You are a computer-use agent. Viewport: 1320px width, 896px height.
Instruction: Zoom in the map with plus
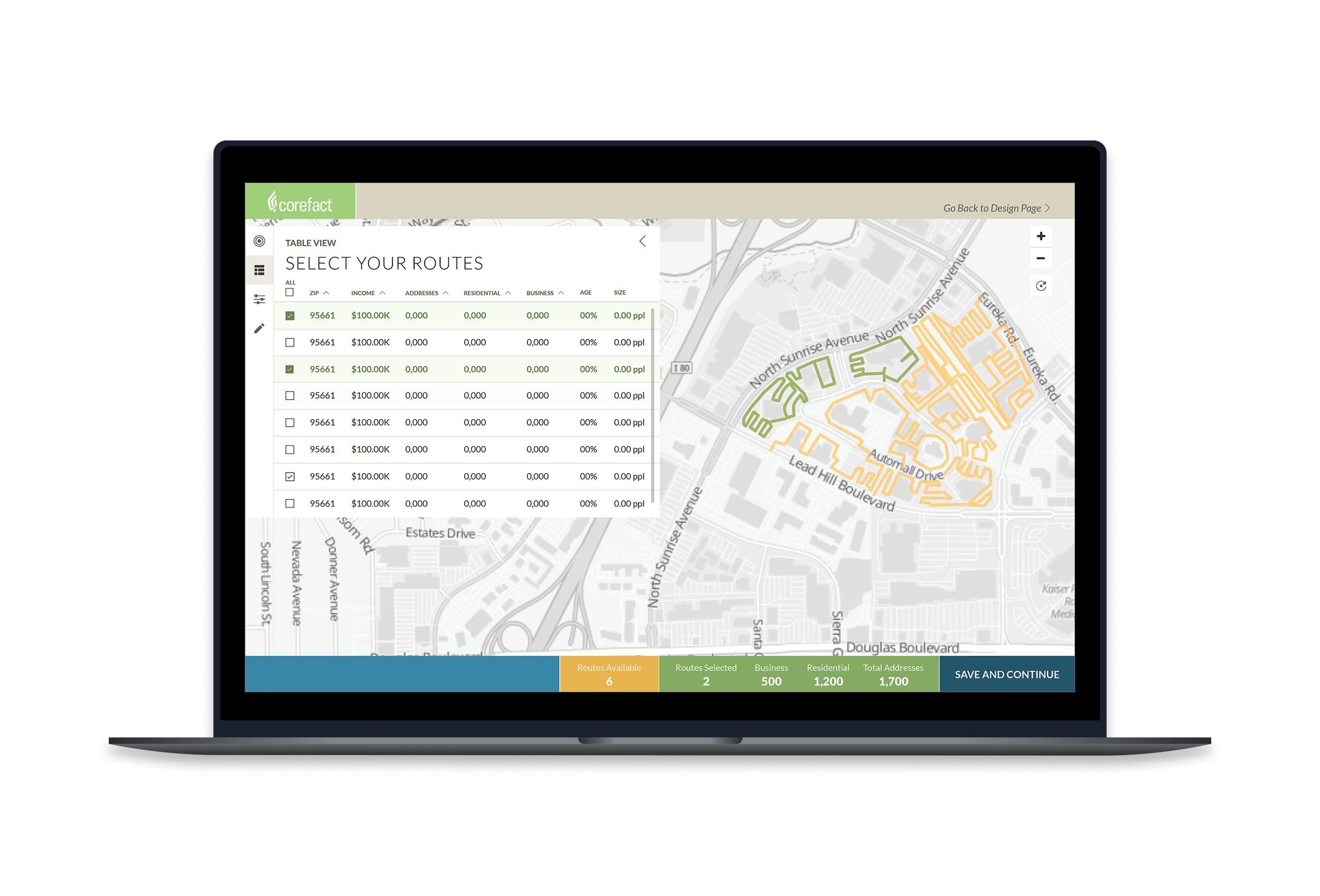1041,236
